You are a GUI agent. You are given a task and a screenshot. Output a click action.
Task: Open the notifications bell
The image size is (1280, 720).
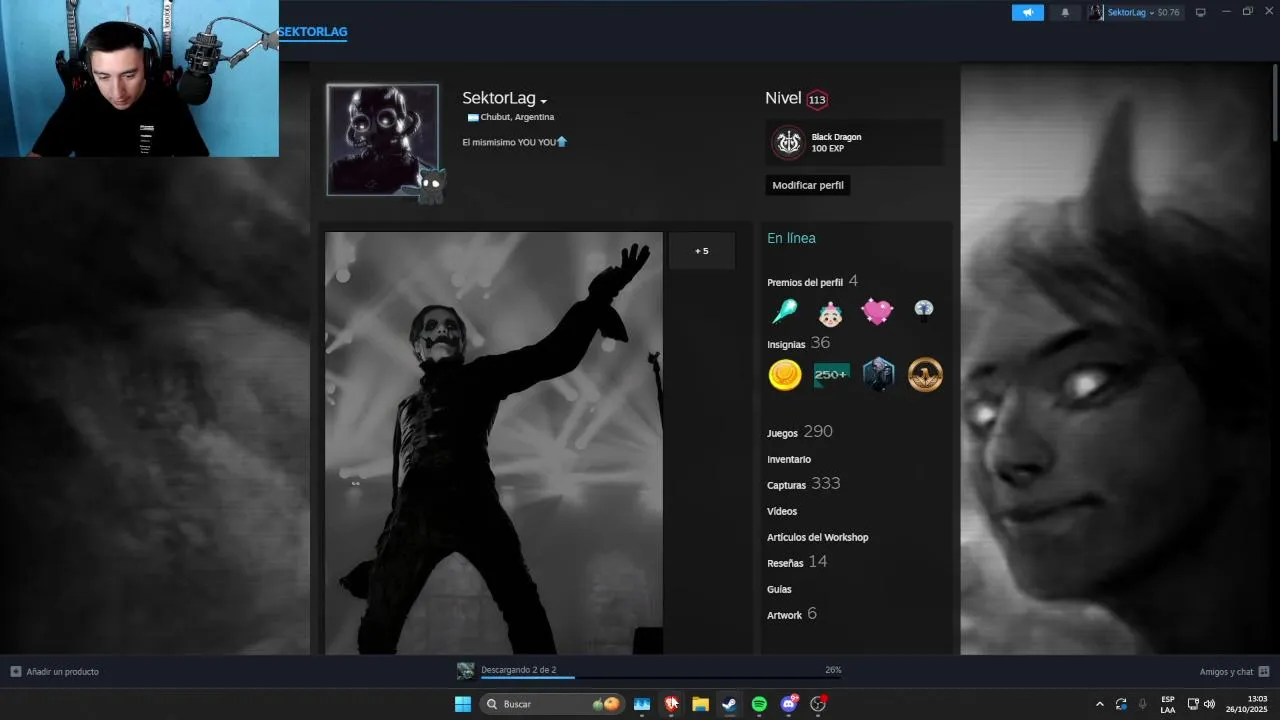1065,12
